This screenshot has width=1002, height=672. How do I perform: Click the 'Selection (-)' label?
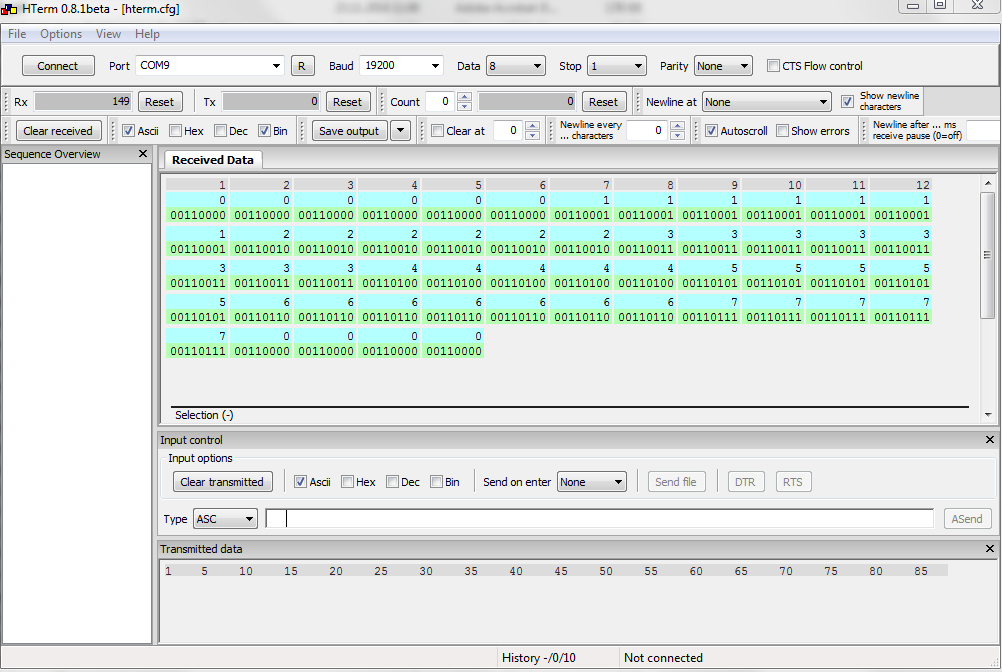[204, 415]
